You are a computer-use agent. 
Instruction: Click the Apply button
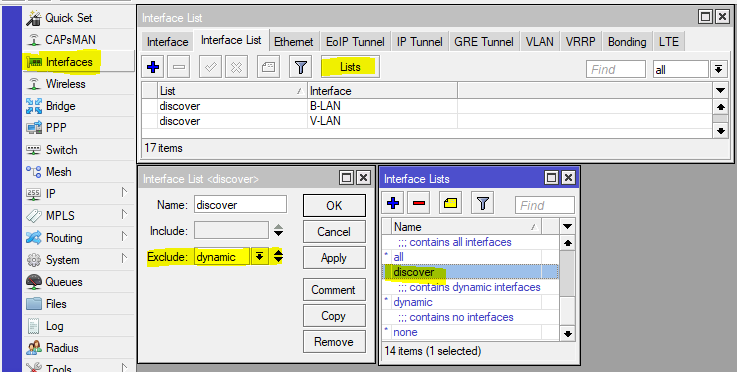[334, 258]
